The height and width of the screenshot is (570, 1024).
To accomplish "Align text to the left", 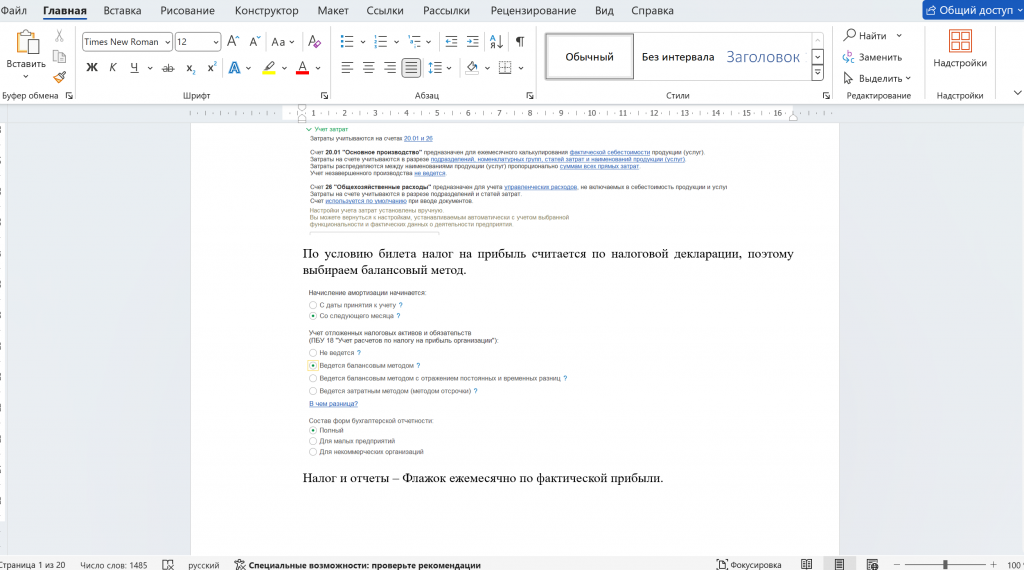I will (x=347, y=67).
